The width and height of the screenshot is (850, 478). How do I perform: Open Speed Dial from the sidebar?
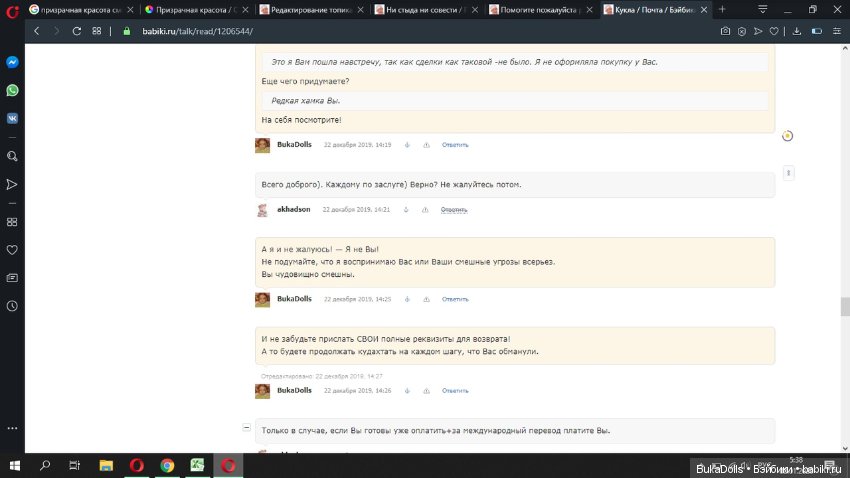point(12,221)
